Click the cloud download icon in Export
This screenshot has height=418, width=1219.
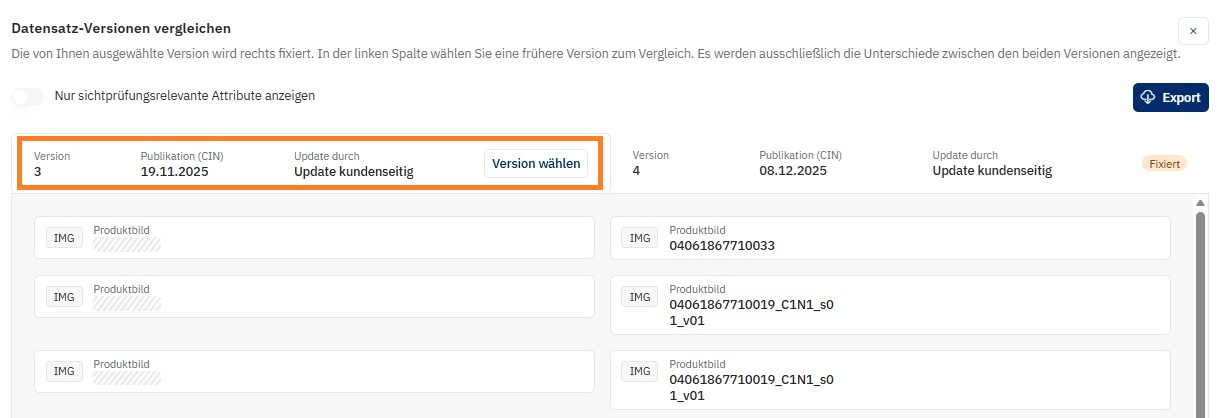tap(1148, 97)
